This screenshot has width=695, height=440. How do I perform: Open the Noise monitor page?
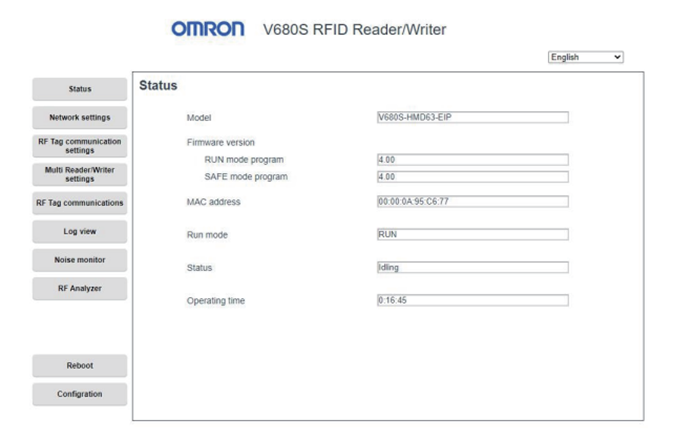(x=80, y=260)
